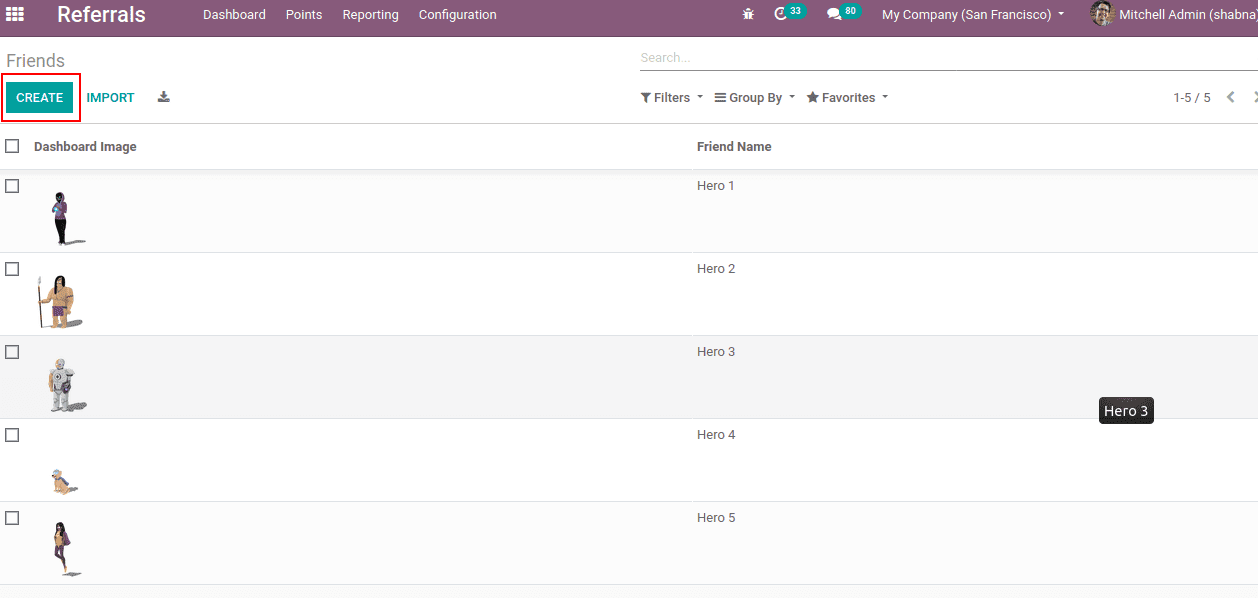Open activities clock icon with 33 badge
The height and width of the screenshot is (598, 1258).
(790, 14)
